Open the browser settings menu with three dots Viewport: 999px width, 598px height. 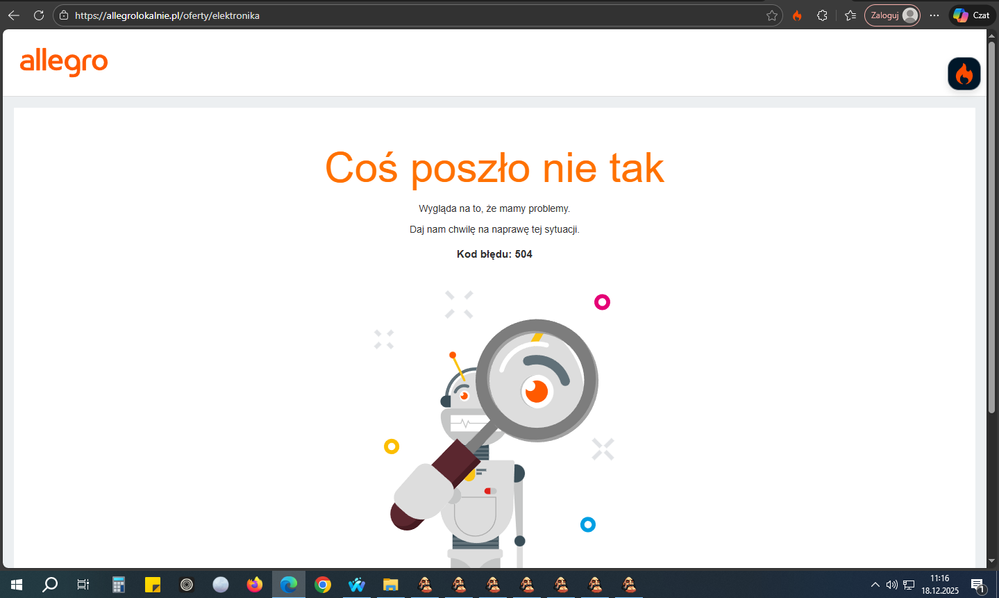(933, 15)
